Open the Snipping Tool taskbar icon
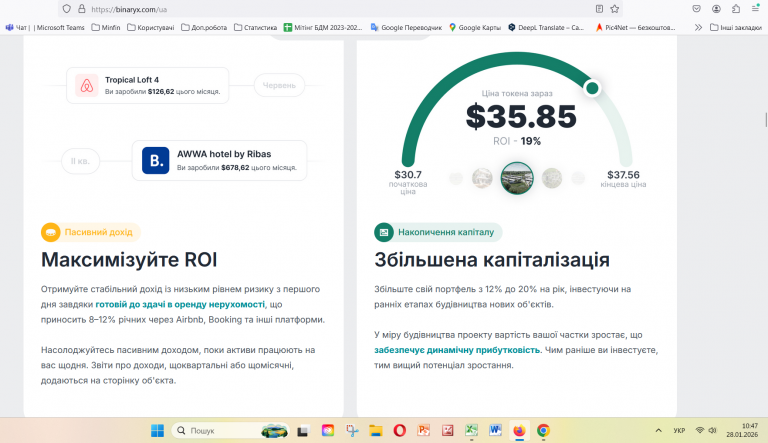768x443 pixels. point(352,431)
